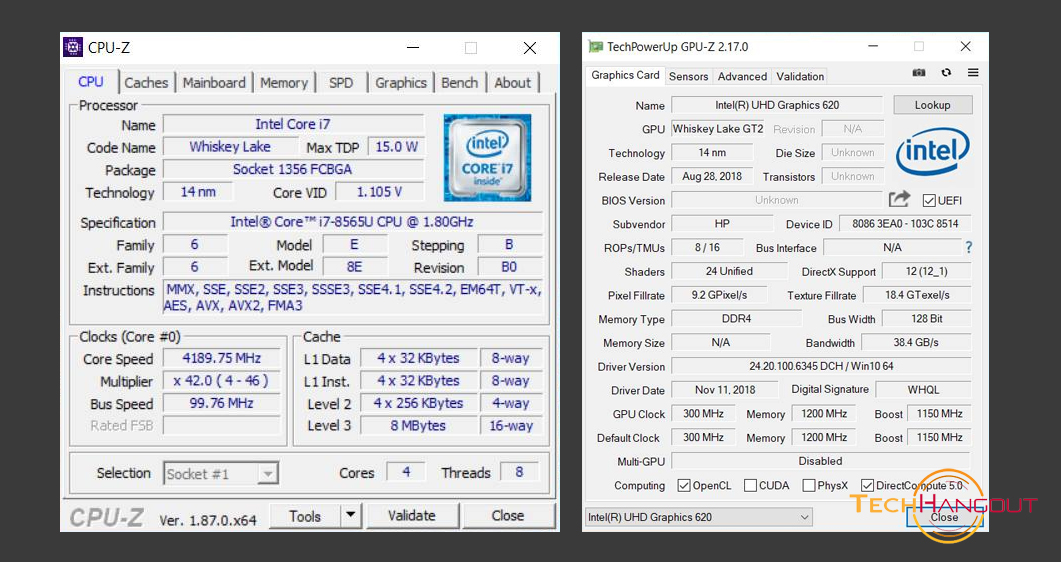The image size is (1061, 562).
Task: Click the DirectX Support value 12 (12_1)
Action: (926, 271)
